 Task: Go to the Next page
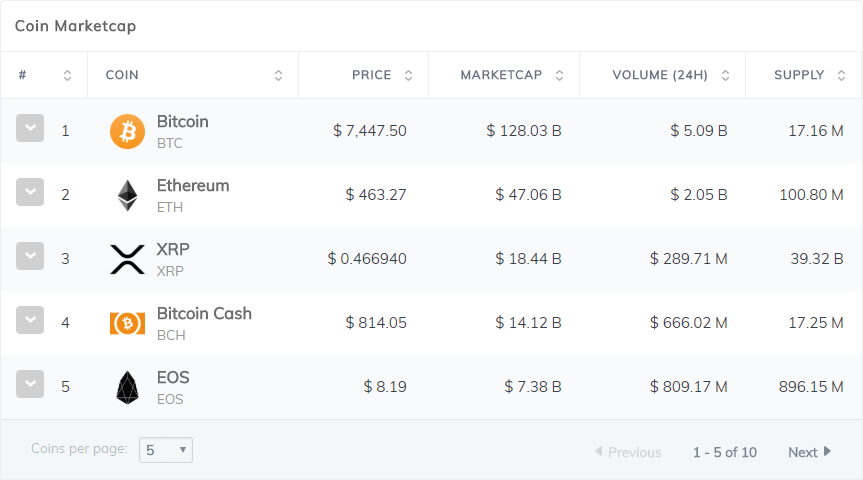pos(809,452)
